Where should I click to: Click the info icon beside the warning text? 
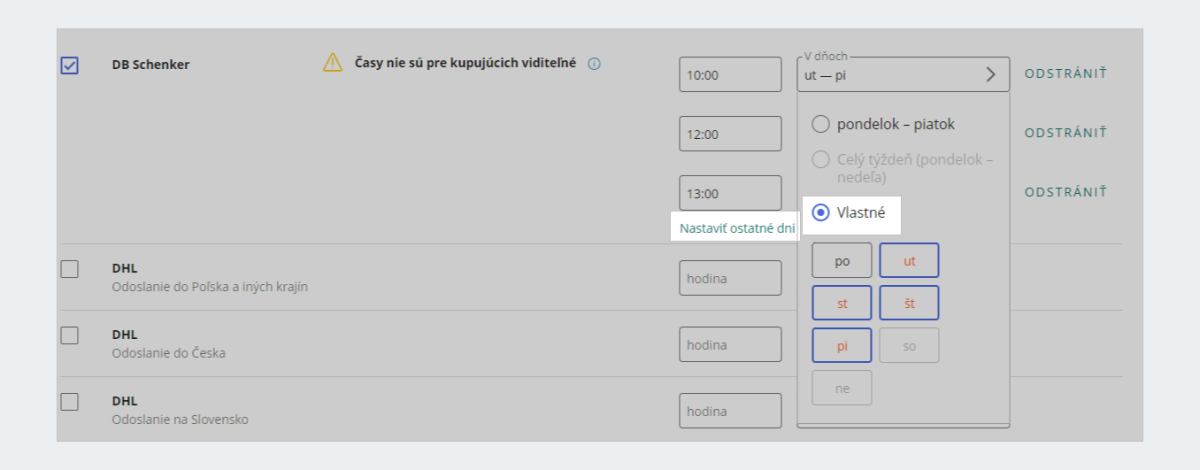click(x=594, y=64)
